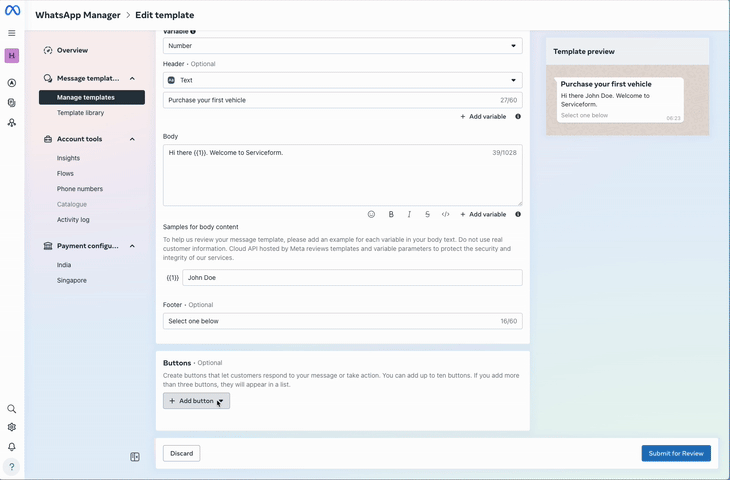
Task: Click Submit for Review button
Action: (676, 453)
